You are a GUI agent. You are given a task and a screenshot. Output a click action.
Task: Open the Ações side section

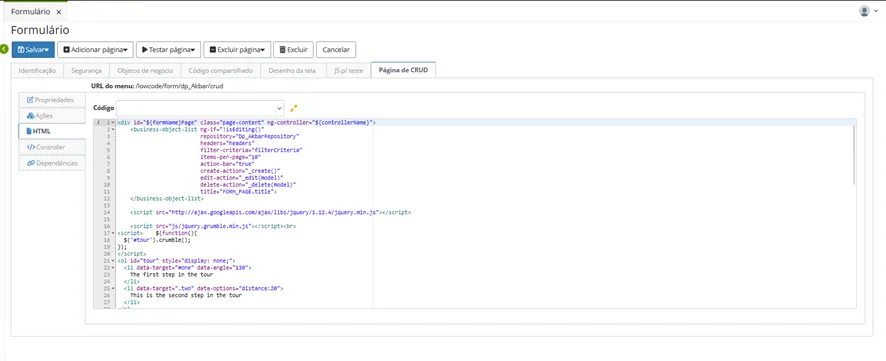coord(52,115)
